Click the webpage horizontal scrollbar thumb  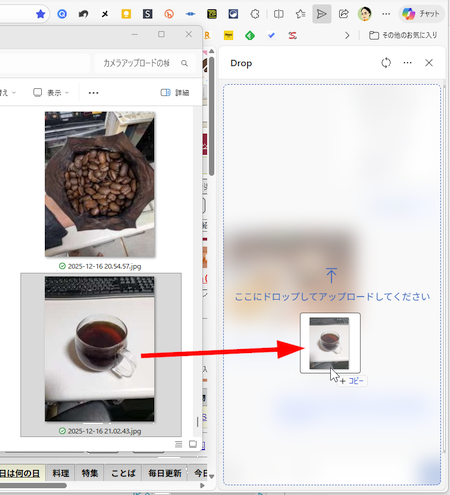tap(33, 485)
